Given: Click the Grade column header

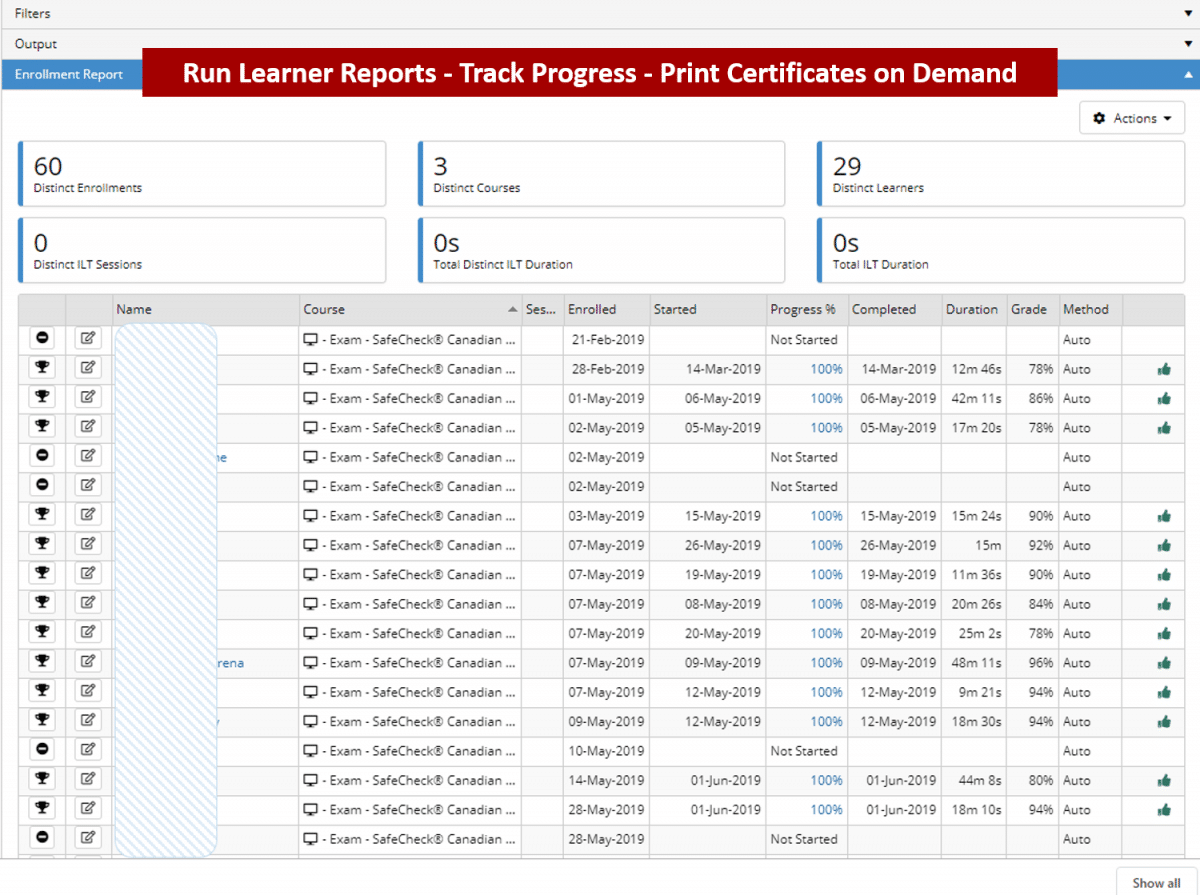Looking at the screenshot, I should tap(1028, 310).
